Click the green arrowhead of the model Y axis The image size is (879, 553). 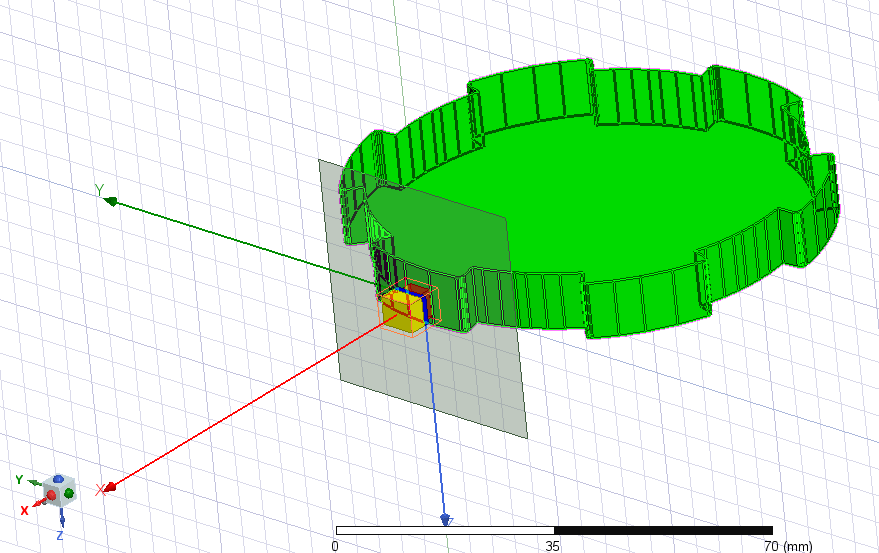coord(111,201)
